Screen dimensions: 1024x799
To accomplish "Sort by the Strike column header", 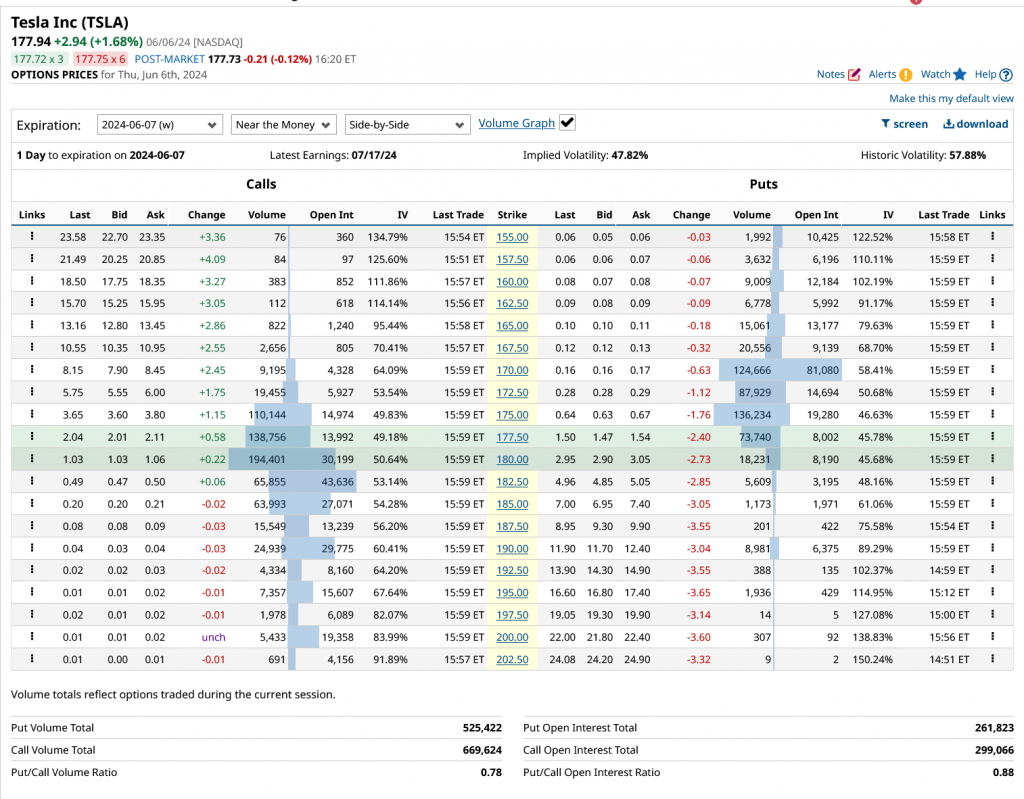I will tap(512, 214).
